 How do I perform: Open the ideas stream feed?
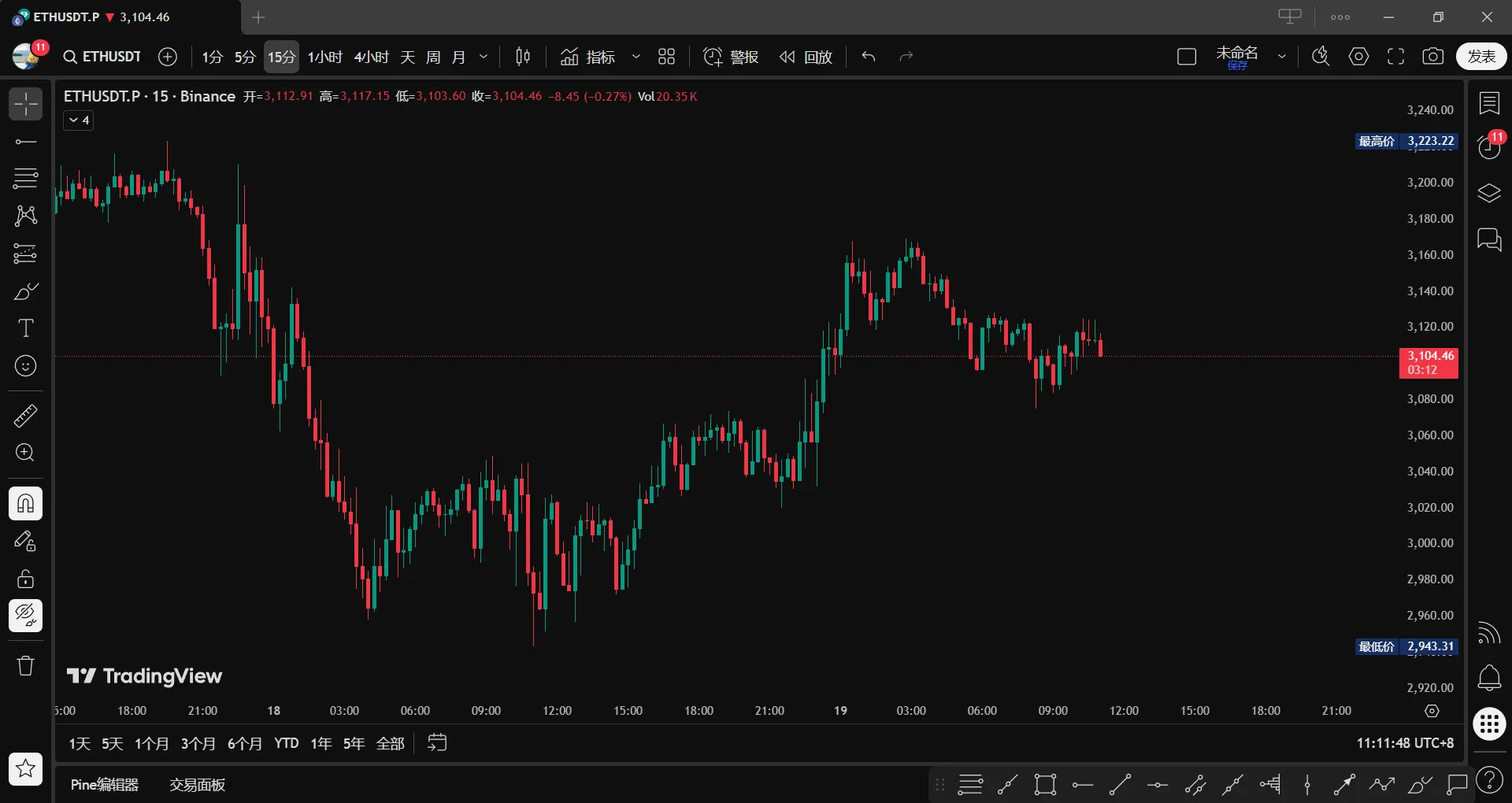pyautogui.click(x=1489, y=632)
